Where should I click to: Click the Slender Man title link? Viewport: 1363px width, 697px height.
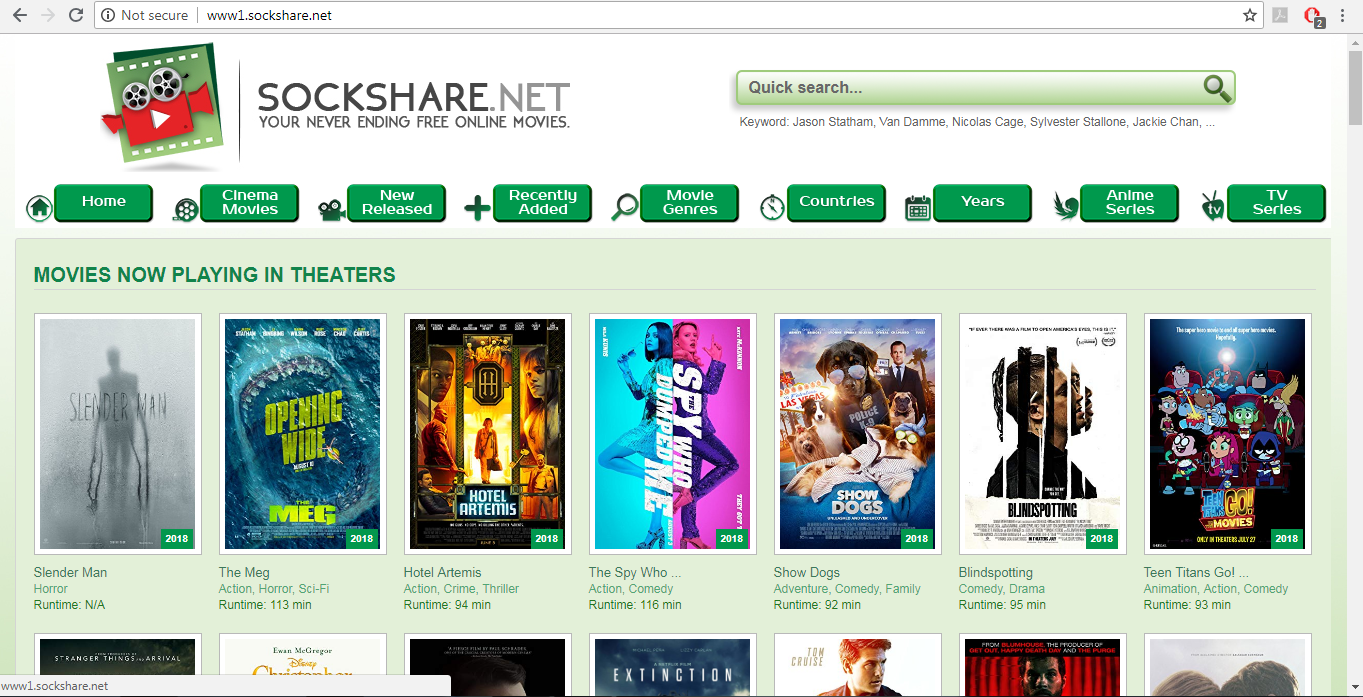(x=70, y=572)
